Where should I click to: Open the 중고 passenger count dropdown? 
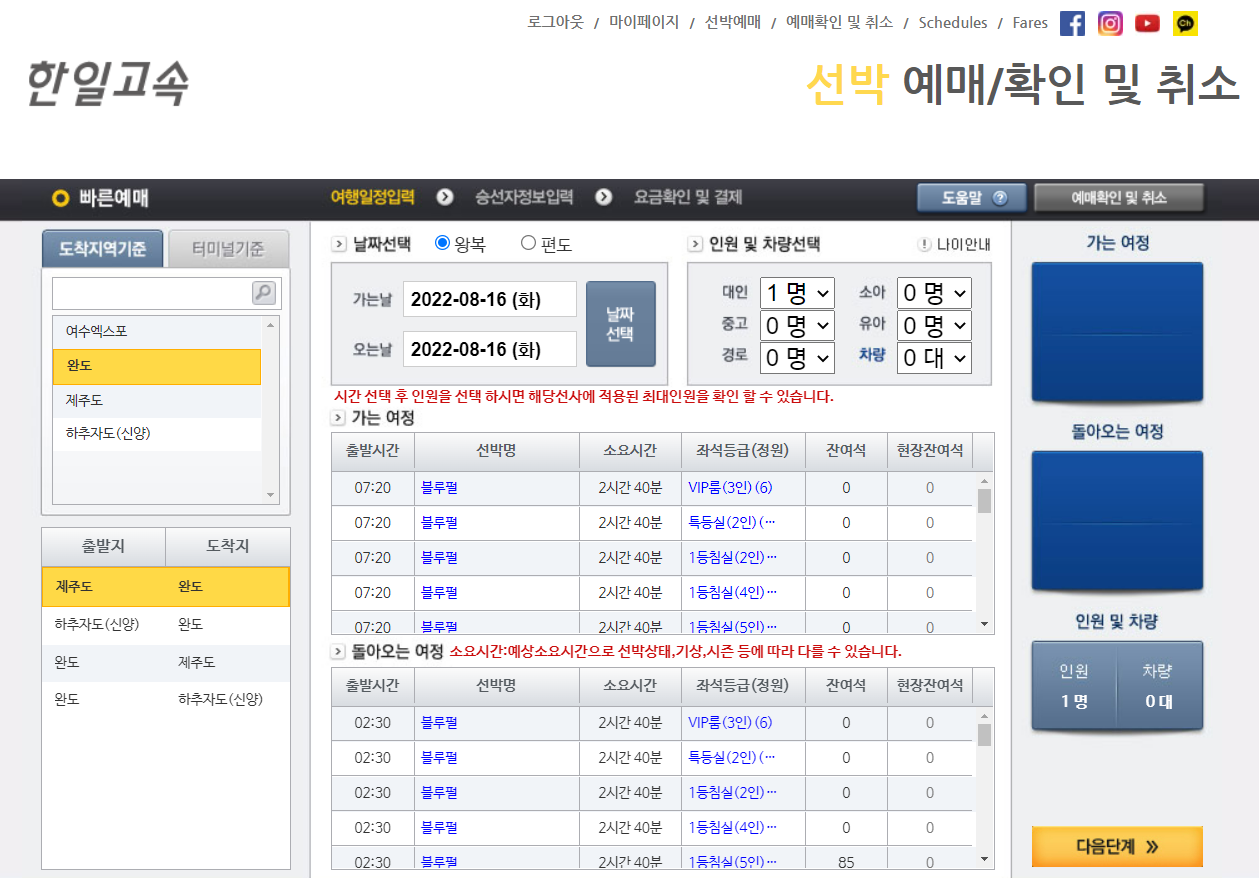coord(797,325)
